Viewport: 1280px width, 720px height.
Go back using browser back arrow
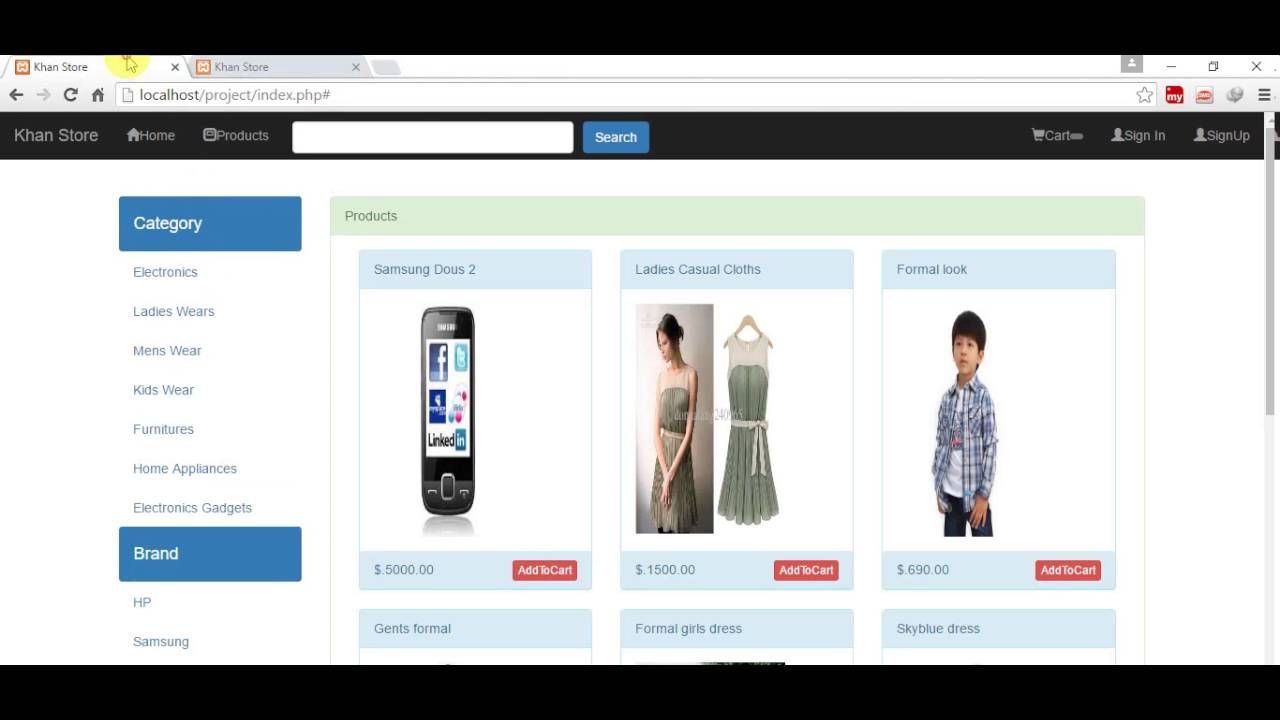point(16,95)
